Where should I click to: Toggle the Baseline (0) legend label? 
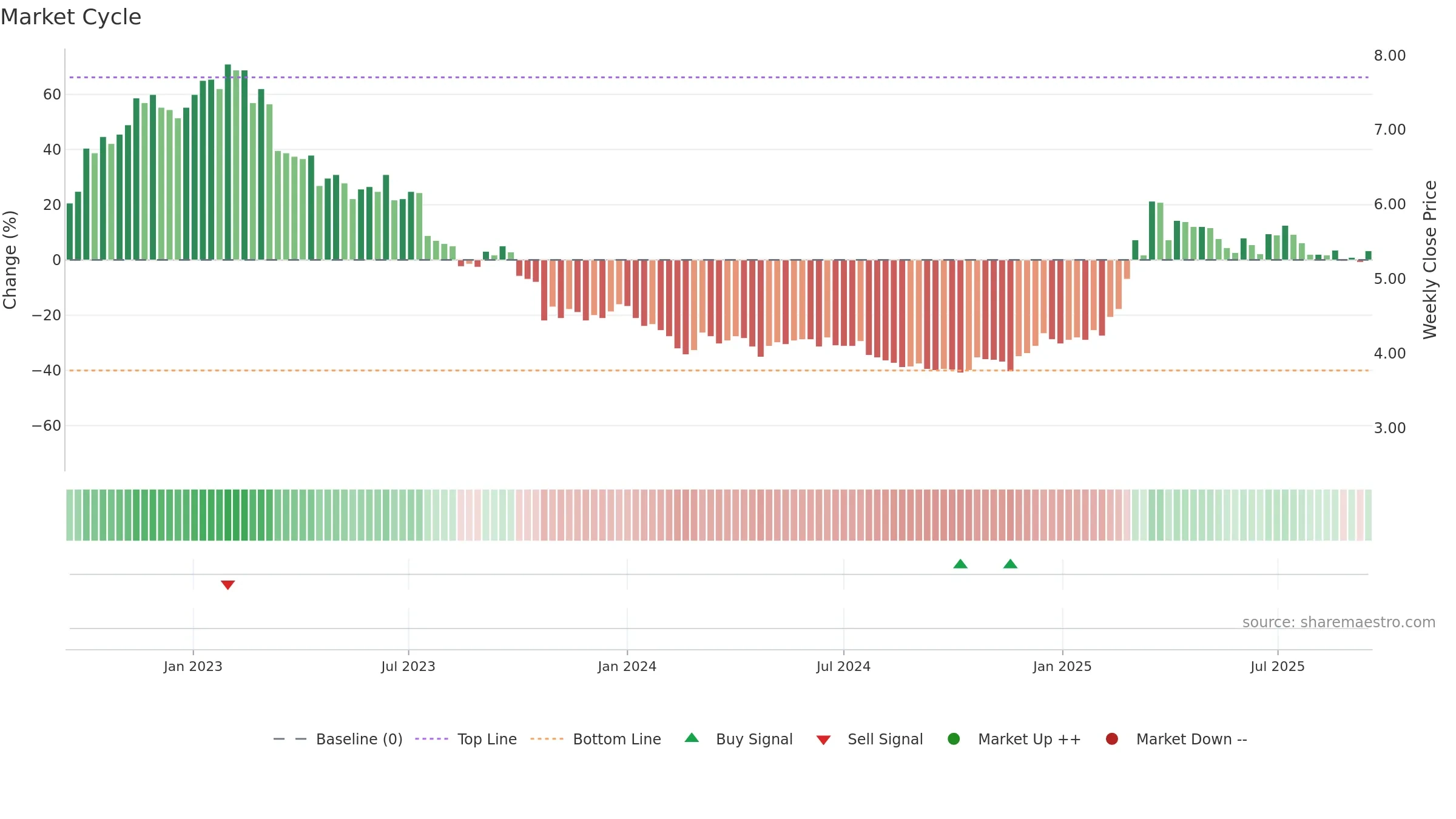tap(359, 740)
